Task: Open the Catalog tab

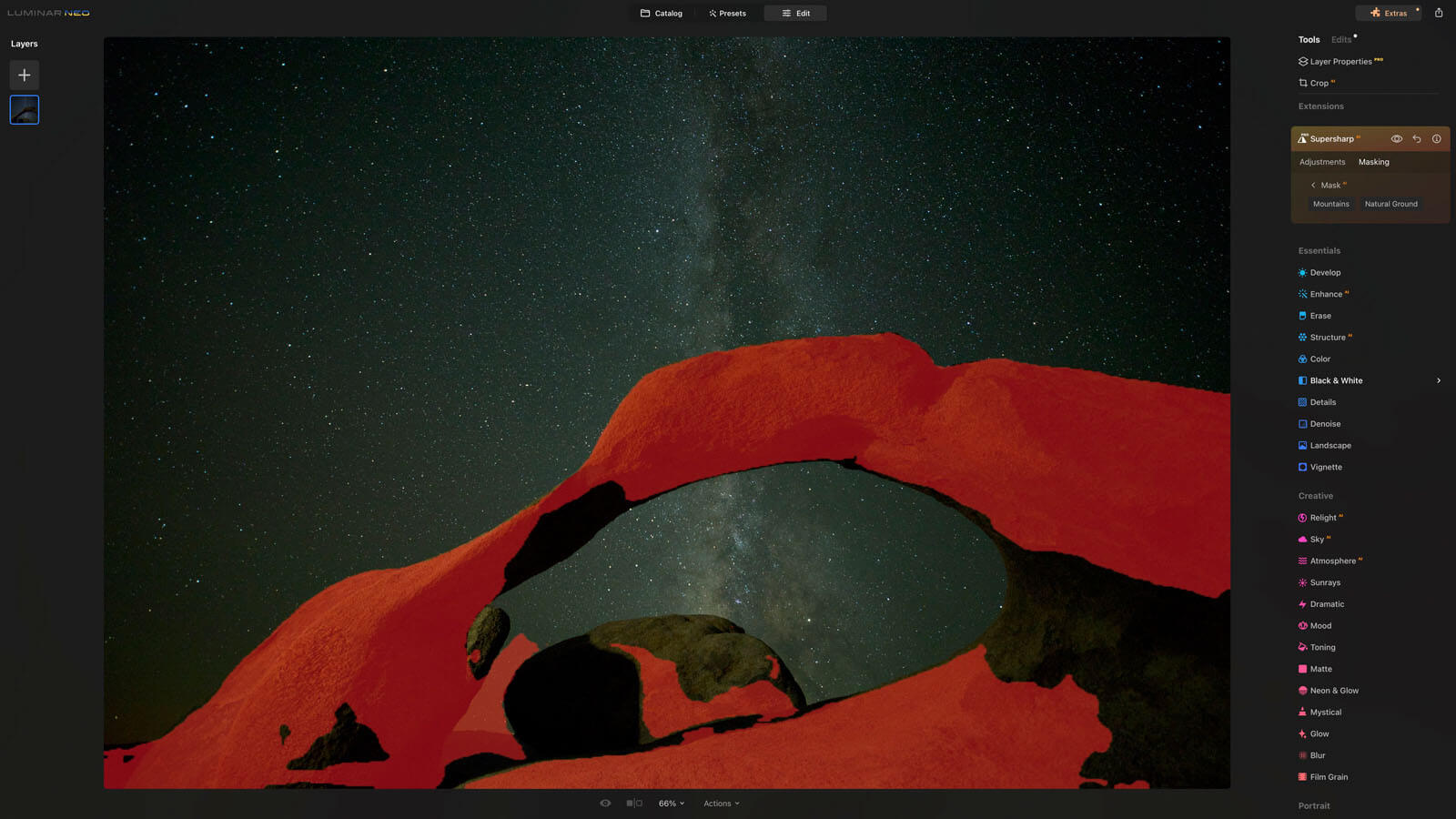Action: pos(661,14)
